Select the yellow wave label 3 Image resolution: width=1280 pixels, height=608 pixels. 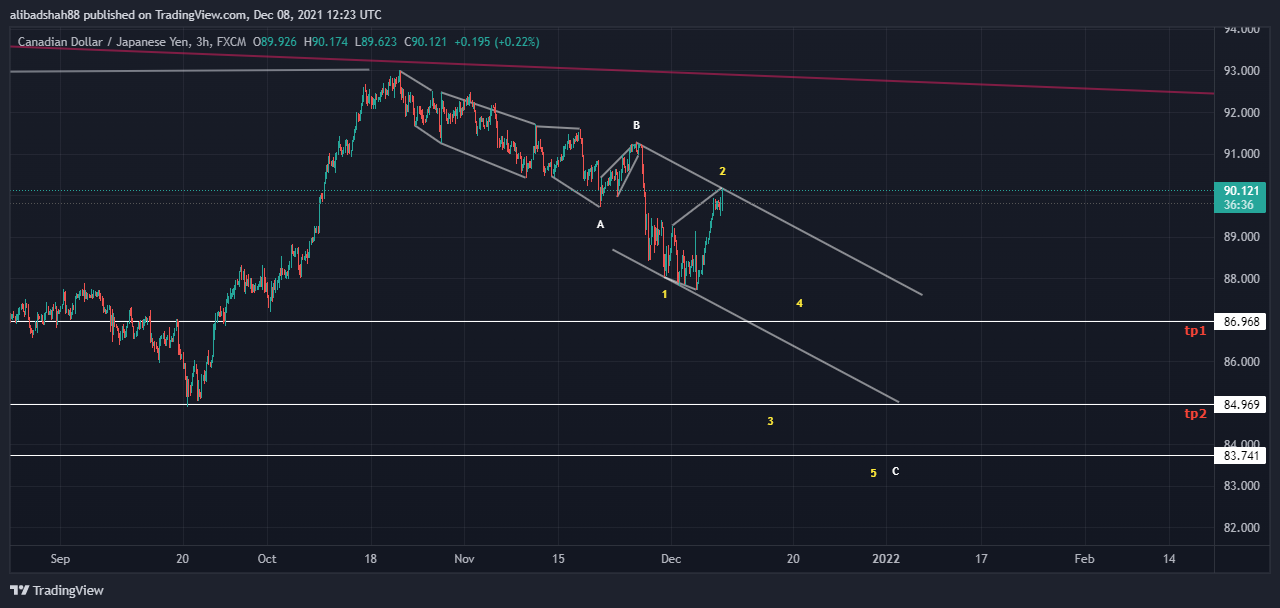(770, 421)
